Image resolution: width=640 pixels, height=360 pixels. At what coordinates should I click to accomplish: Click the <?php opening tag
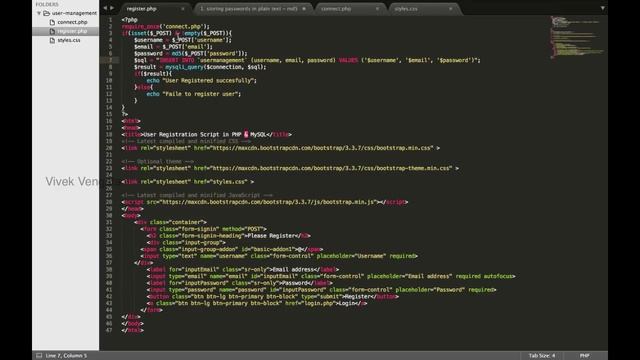(x=129, y=20)
